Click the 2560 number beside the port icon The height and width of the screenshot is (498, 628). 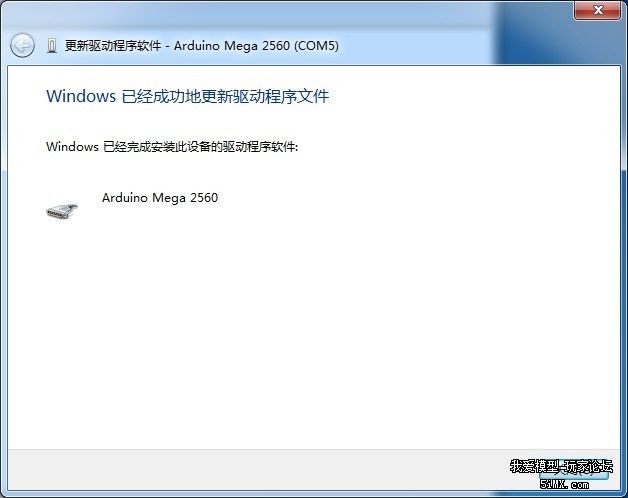204,198
